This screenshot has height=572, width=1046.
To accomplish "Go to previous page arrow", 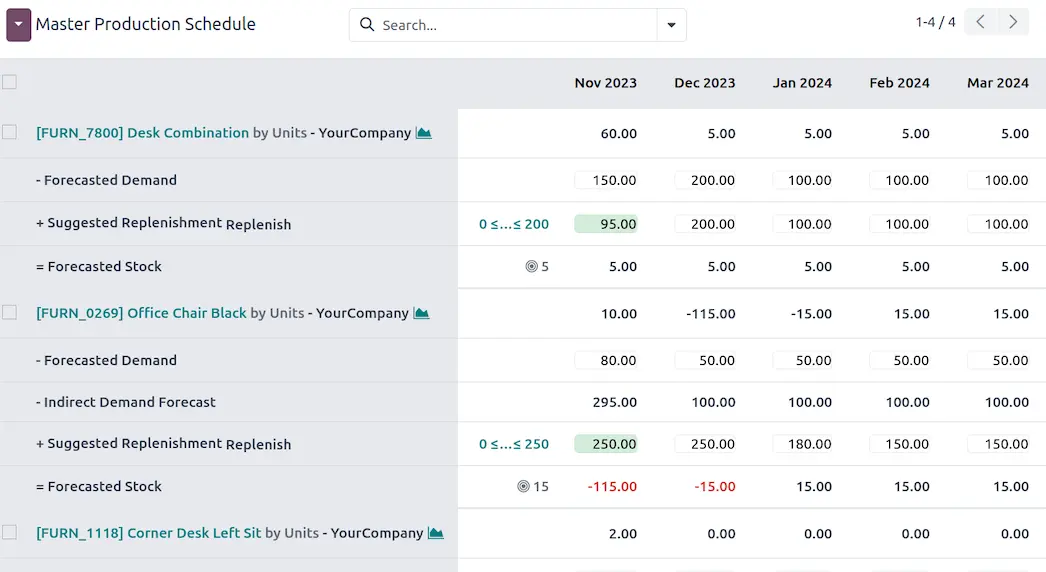I will (981, 22).
